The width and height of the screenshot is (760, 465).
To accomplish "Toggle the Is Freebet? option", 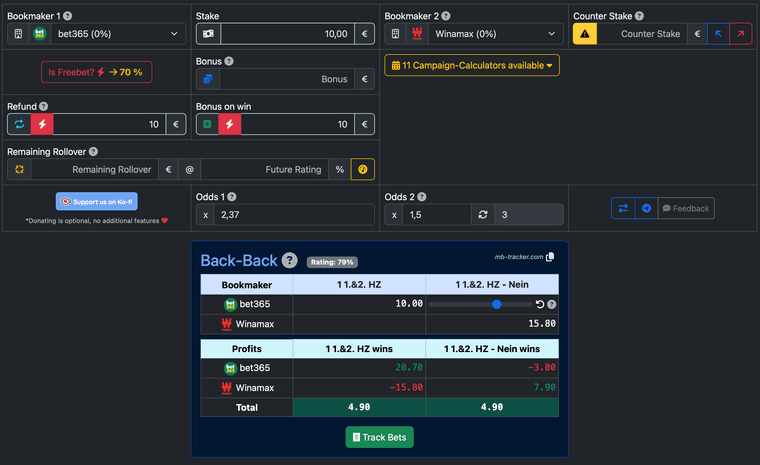I will click(x=96, y=72).
